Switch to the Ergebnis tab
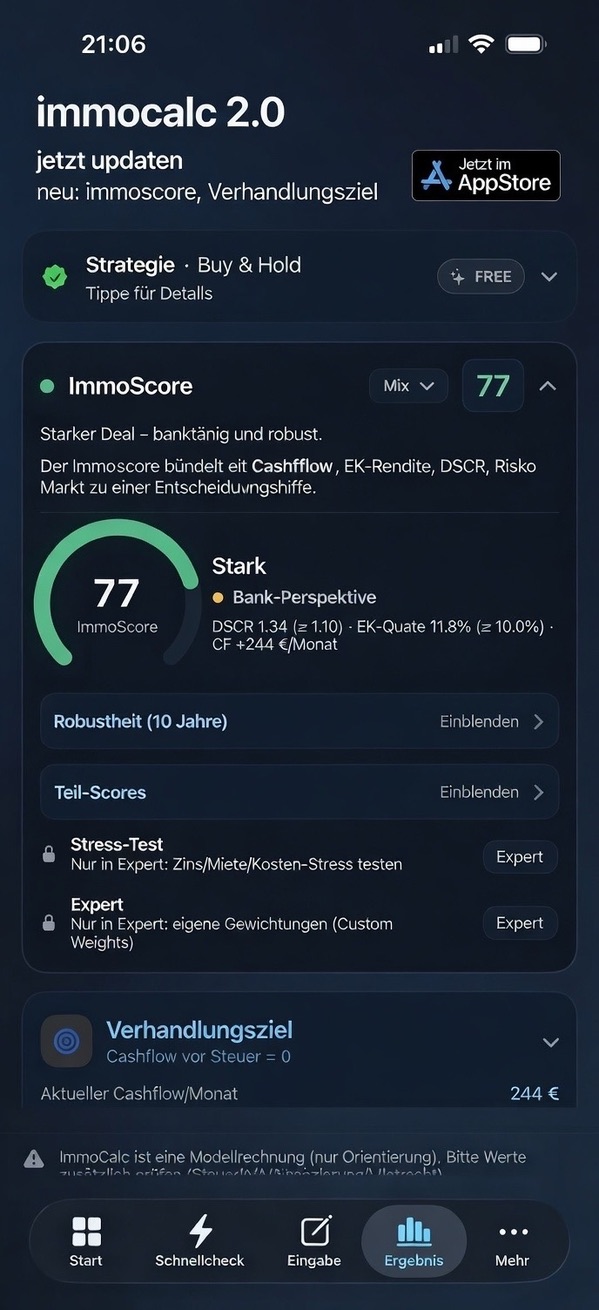The height and width of the screenshot is (1310, 599). pyautogui.click(x=413, y=1240)
